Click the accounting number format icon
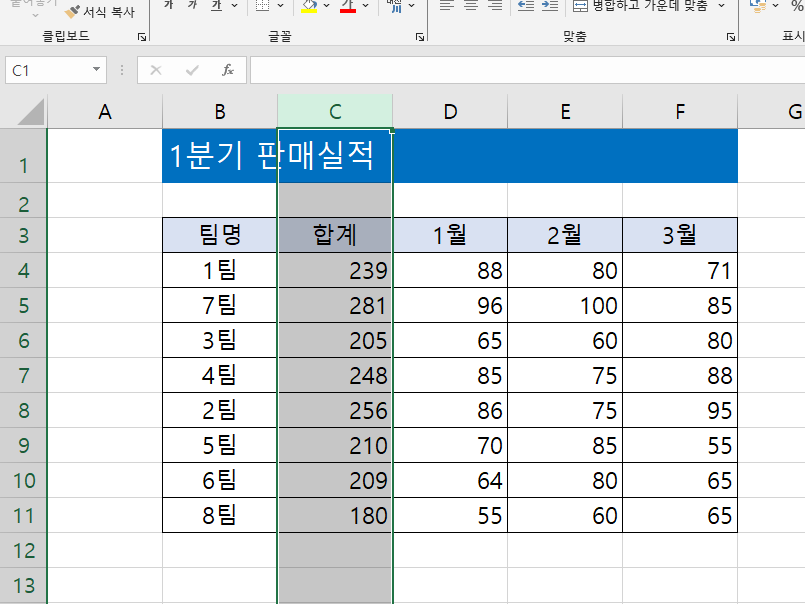This screenshot has height=604, width=805. pos(758,5)
